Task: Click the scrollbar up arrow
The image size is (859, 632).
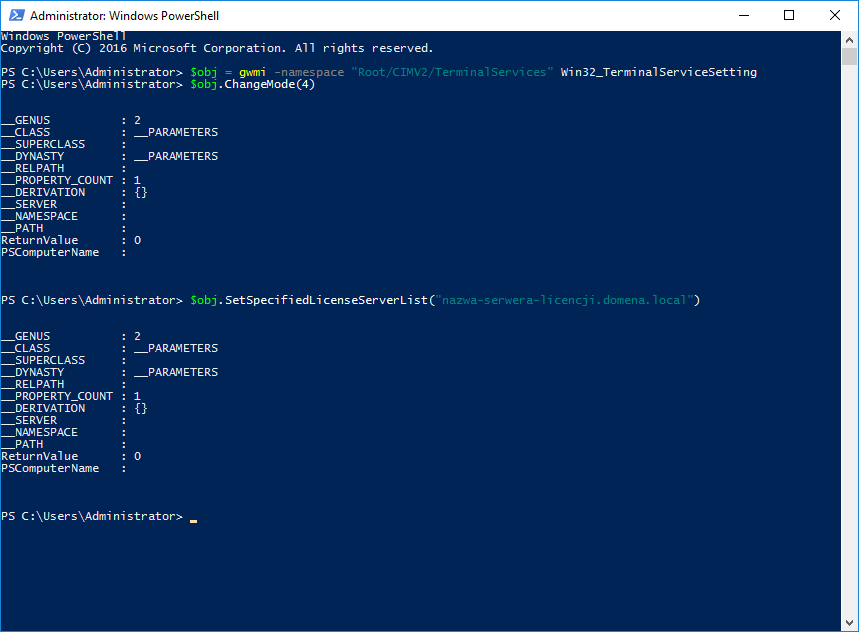Action: click(x=849, y=39)
